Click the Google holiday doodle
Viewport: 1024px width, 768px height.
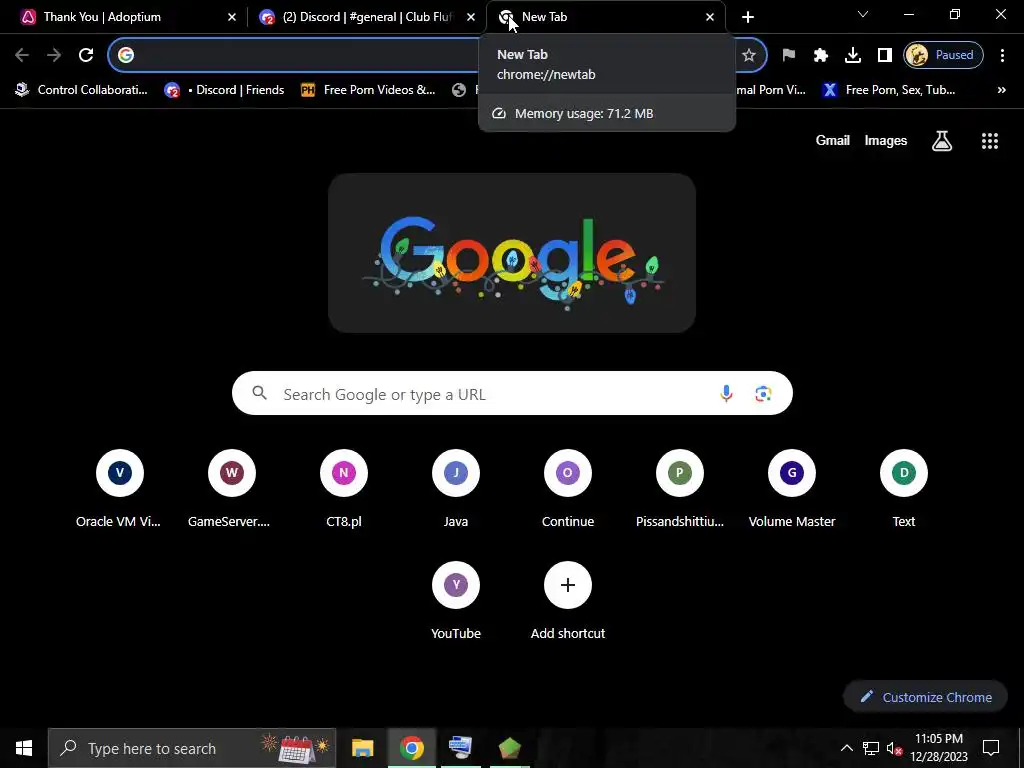tap(512, 253)
